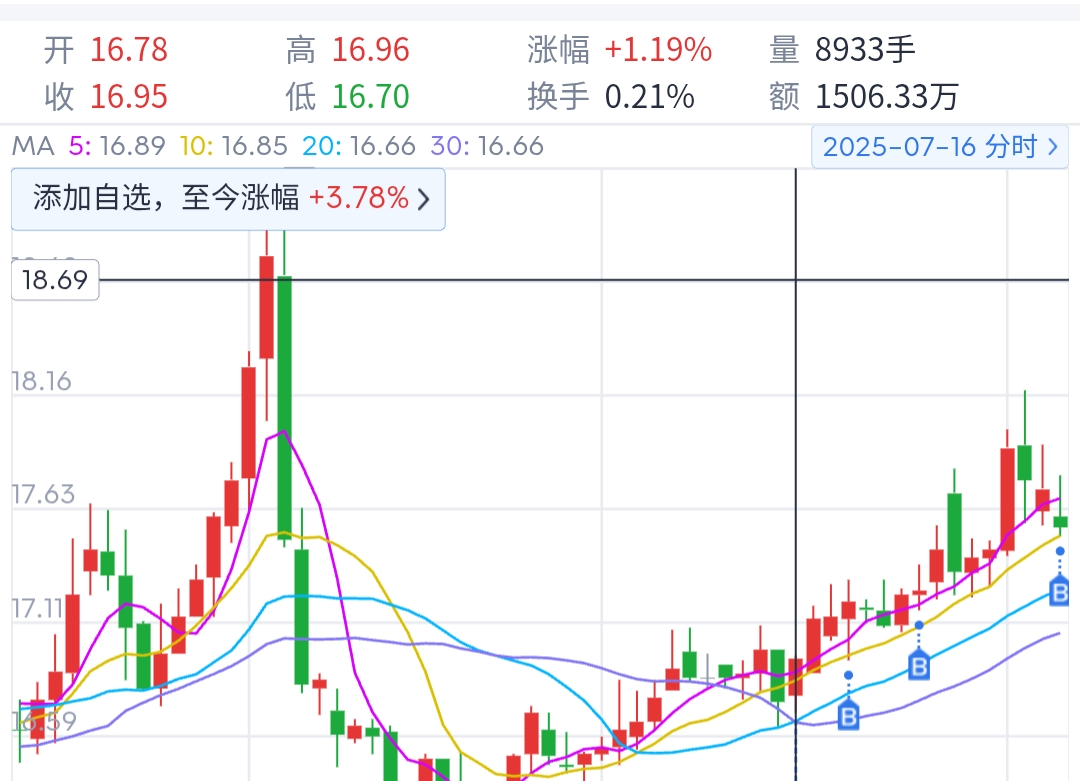
Task: Click the leftmost B buy marker
Action: (849, 716)
